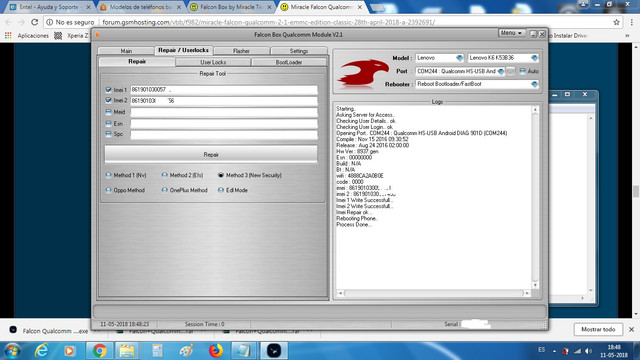Click network signal icon in tray
The width and height of the screenshot is (640, 360).
coord(577,351)
